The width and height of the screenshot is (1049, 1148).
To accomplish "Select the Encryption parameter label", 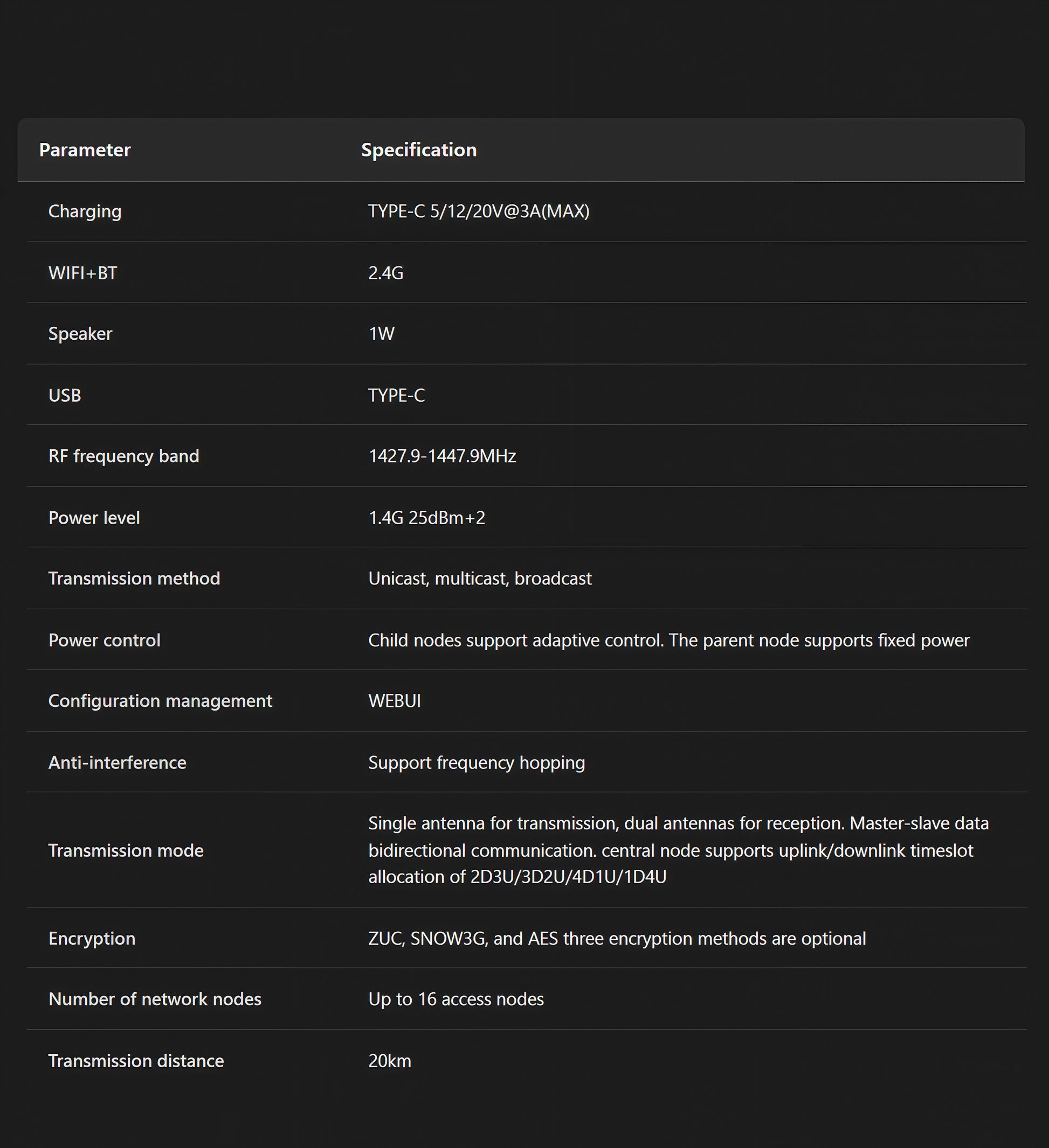I will pos(92,938).
